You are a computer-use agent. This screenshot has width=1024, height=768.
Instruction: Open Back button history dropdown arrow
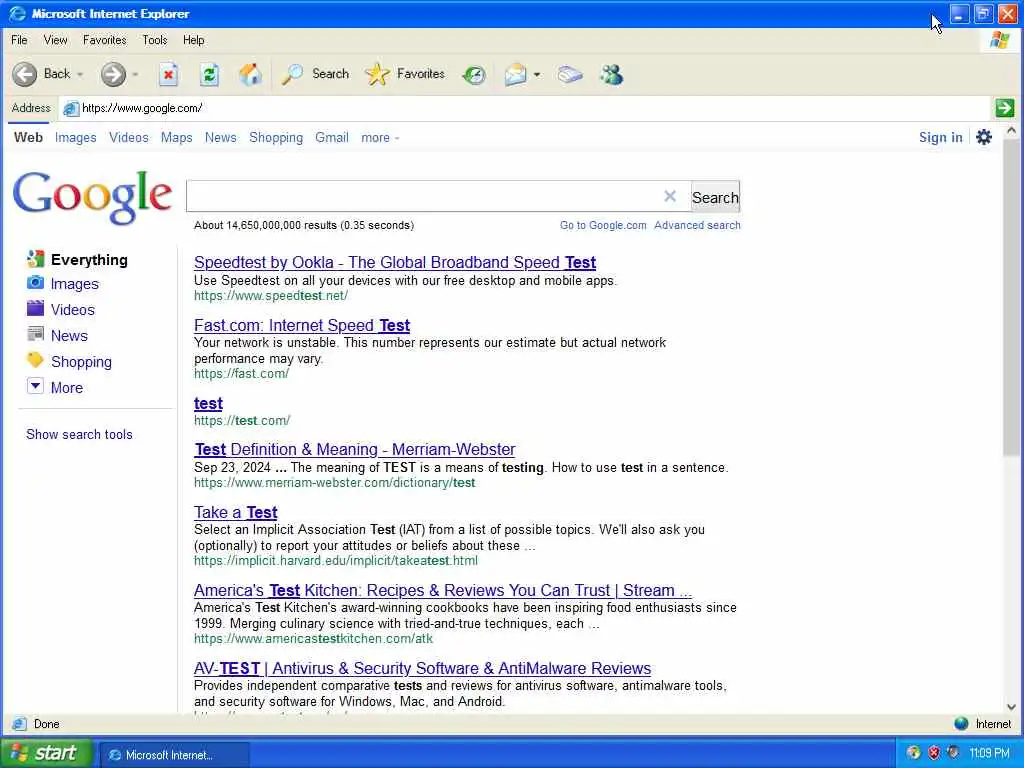tap(80, 74)
